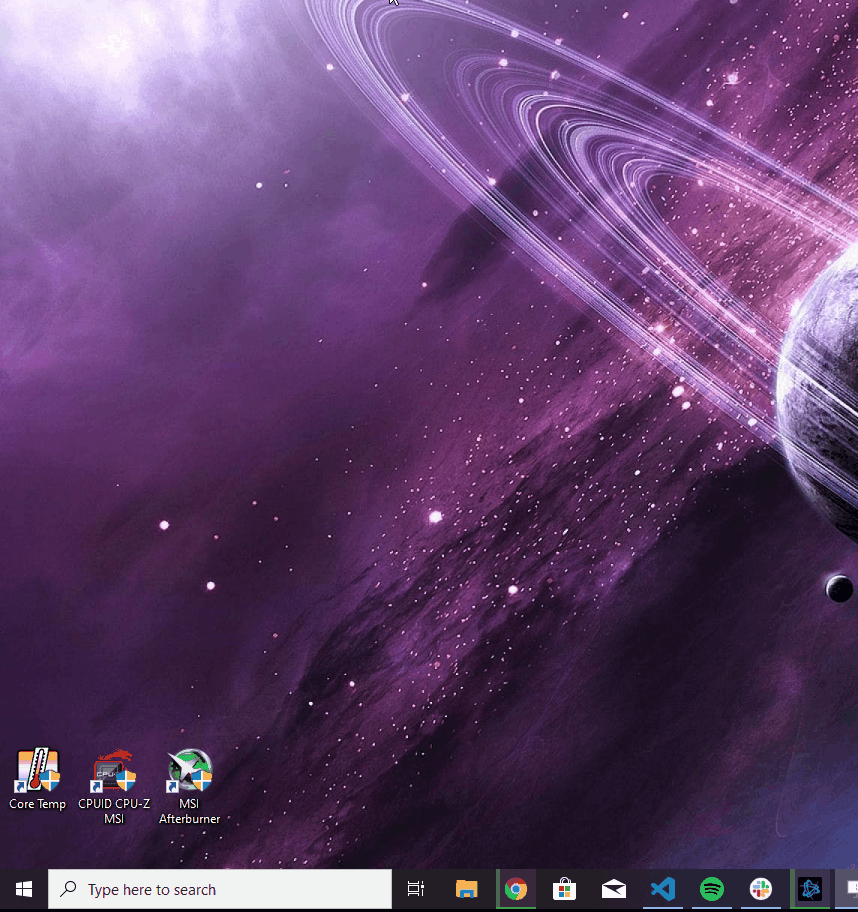The image size is (858, 912).
Task: Select the MSI Afterburner desktop shortcut icon
Action: coord(190,770)
